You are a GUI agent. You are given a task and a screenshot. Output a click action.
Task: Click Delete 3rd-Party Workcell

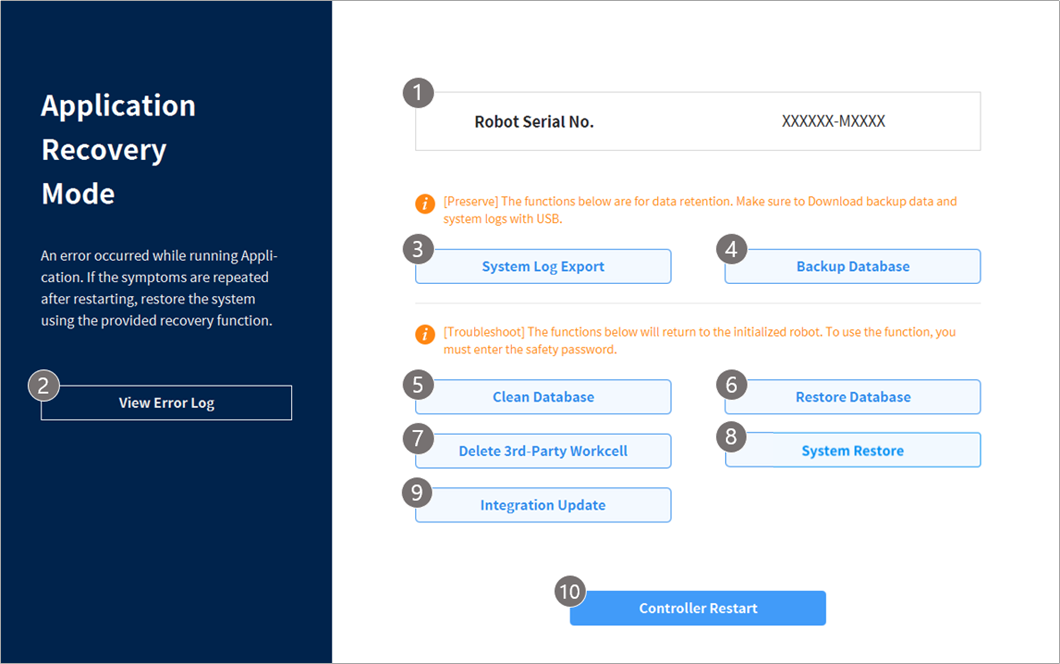(x=543, y=451)
